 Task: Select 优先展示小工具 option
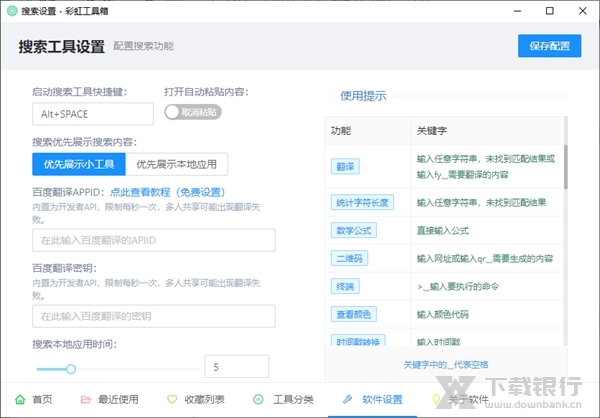pos(79,164)
